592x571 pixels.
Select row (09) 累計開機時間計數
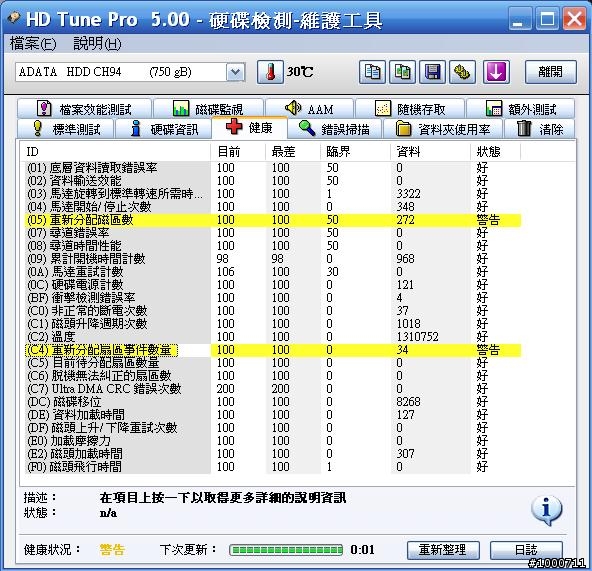pos(273,259)
